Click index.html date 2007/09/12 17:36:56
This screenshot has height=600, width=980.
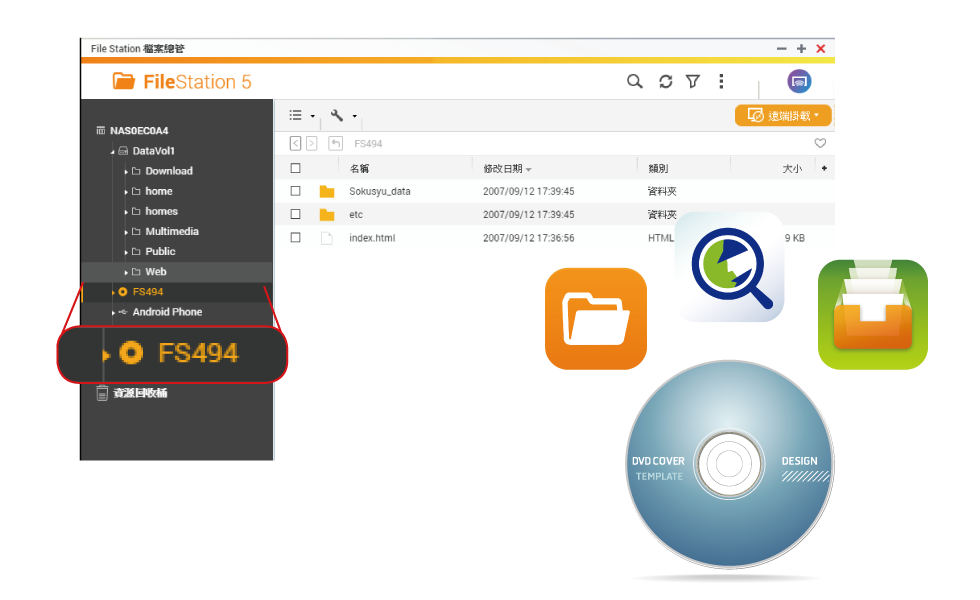(528, 238)
